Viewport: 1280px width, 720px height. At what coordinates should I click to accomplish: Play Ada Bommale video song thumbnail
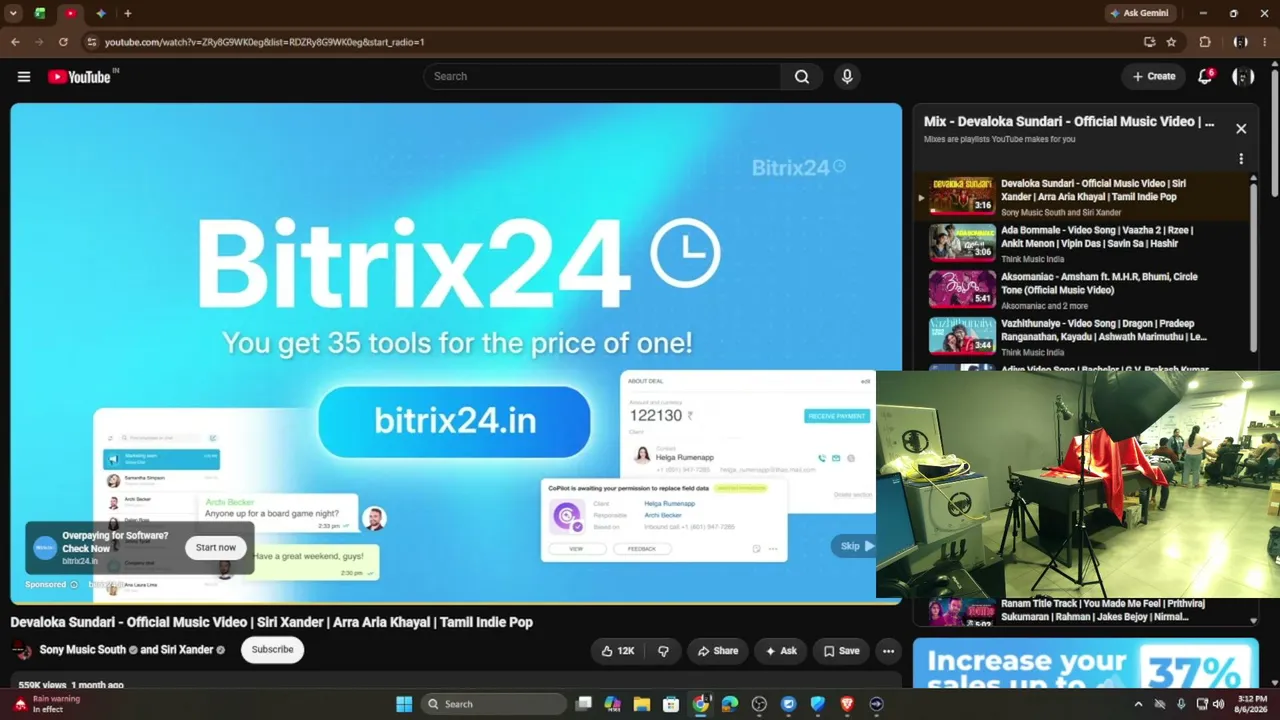962,243
